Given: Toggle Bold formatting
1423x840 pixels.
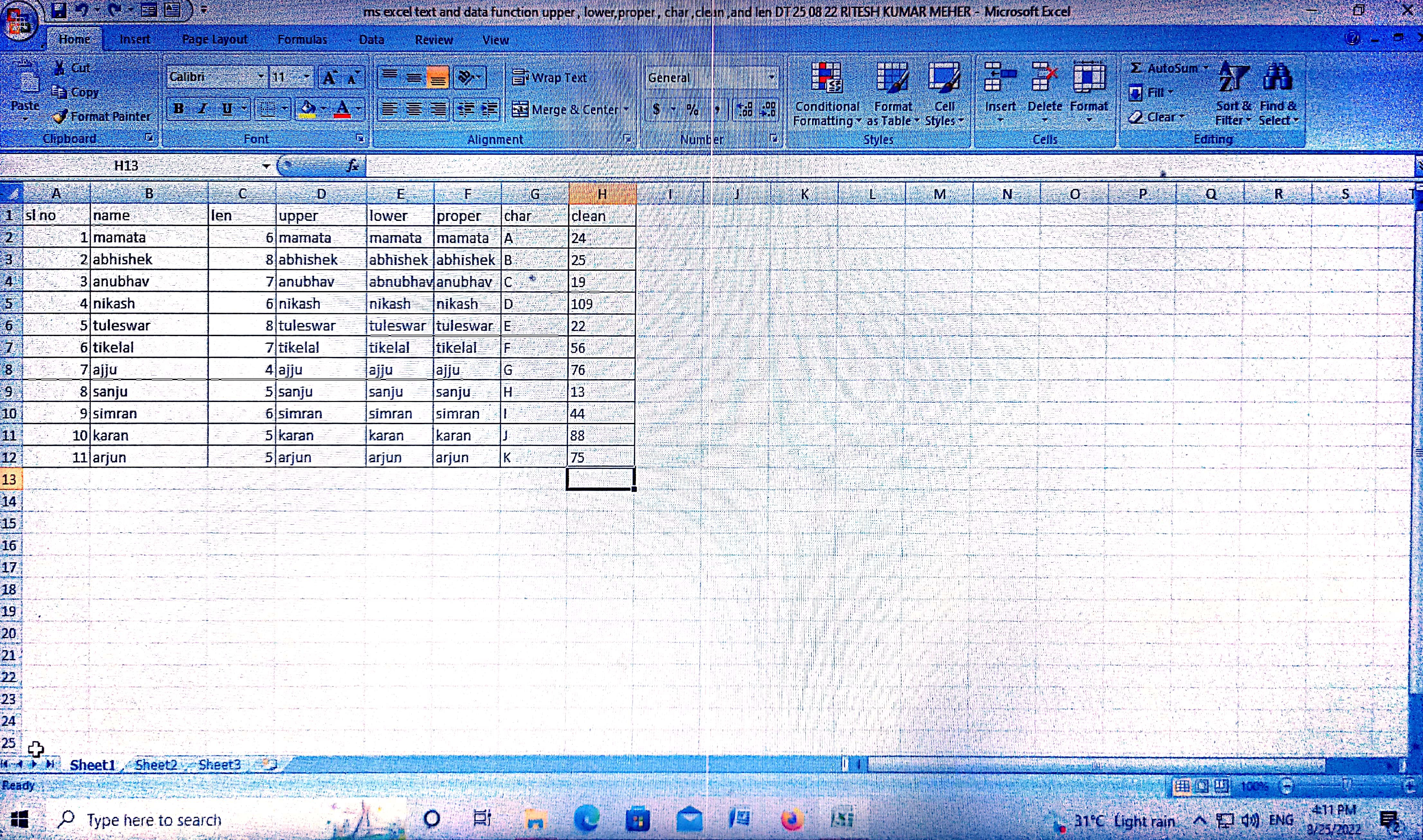Looking at the screenshot, I should [x=178, y=108].
